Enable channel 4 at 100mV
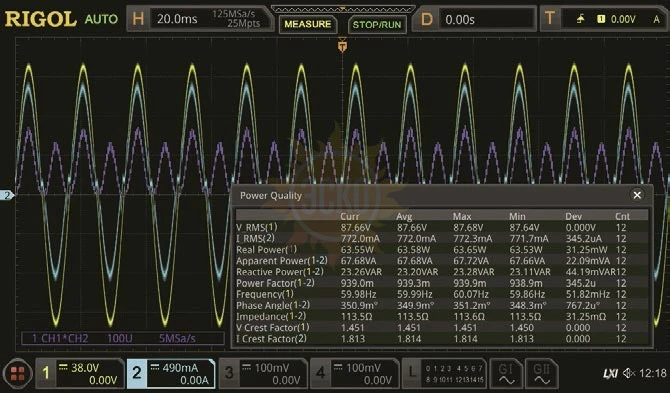Image resolution: width=670 pixels, height=393 pixels. point(355,374)
